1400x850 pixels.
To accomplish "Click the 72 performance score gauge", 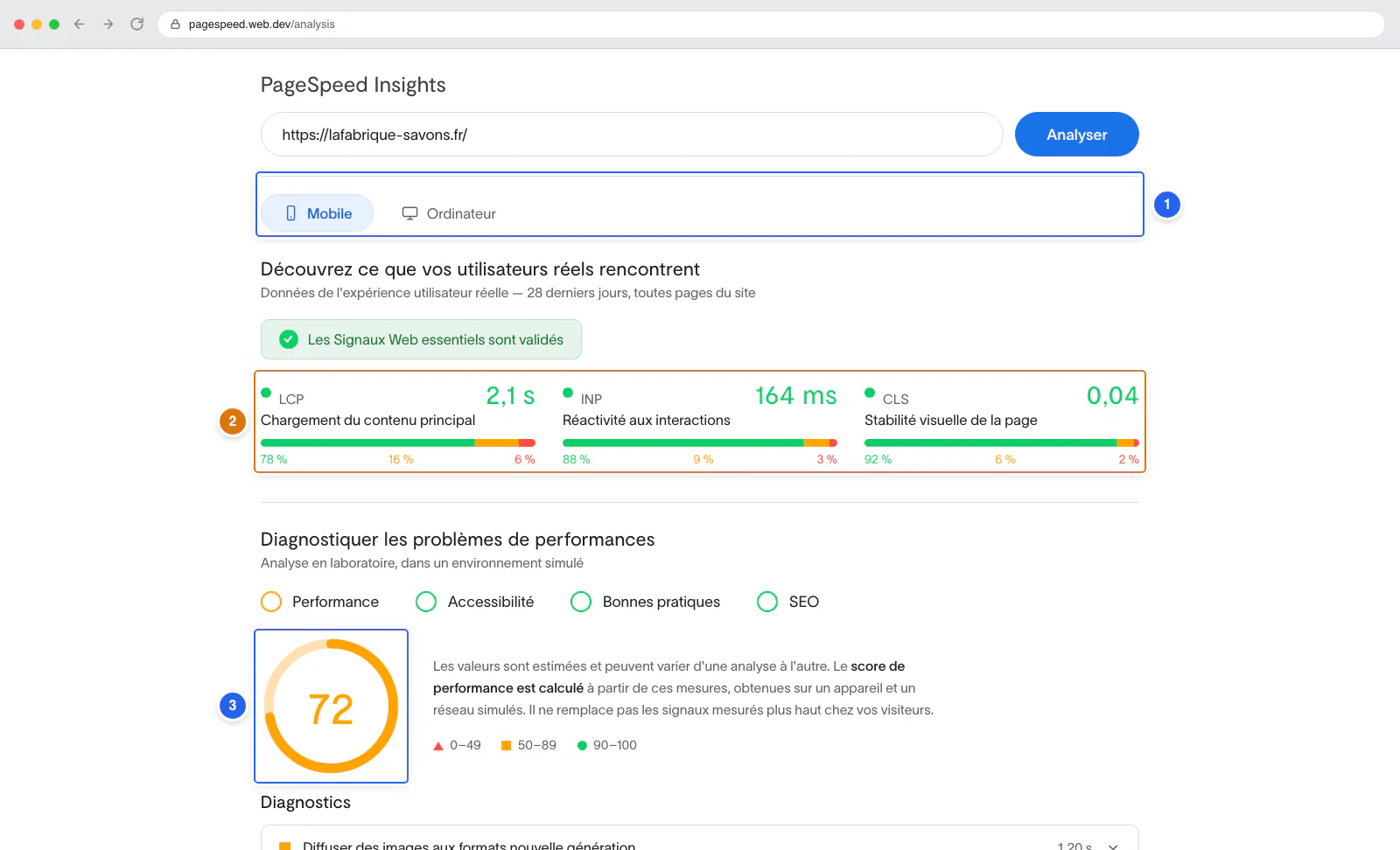I will pyautogui.click(x=331, y=707).
